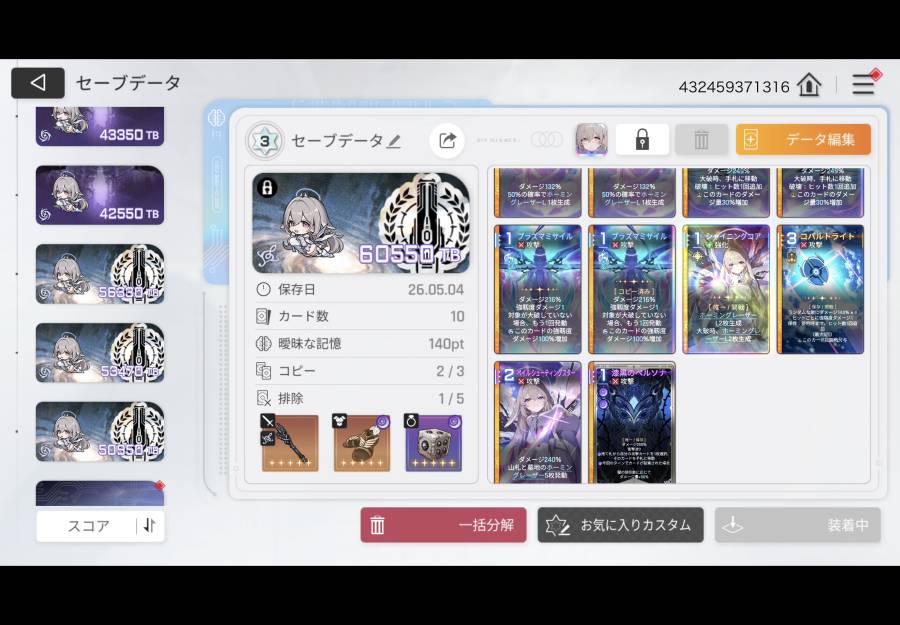
Task: Tap the removal count 1 / 5
Action: [x=451, y=398]
